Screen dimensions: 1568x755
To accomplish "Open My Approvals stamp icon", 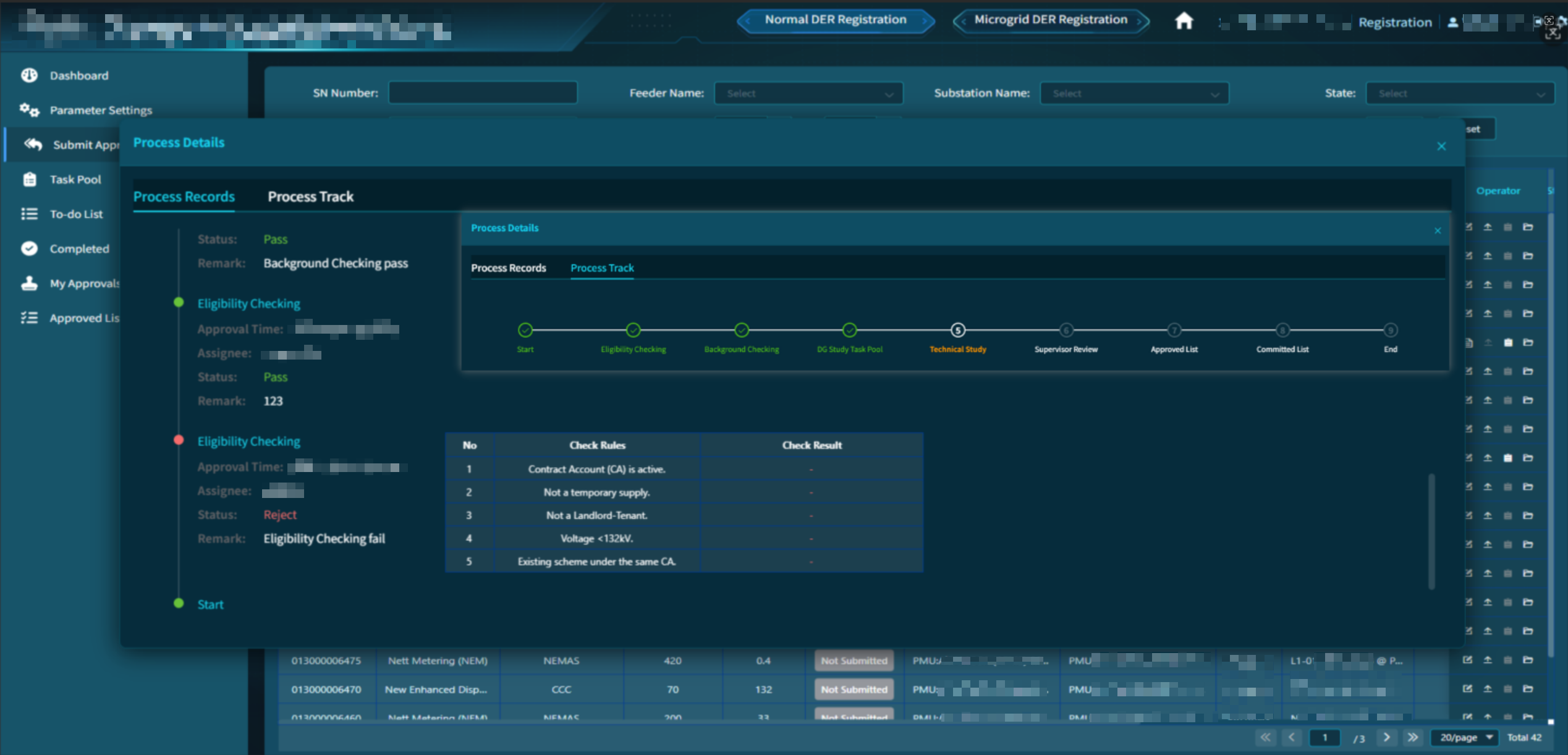I will 29,283.
